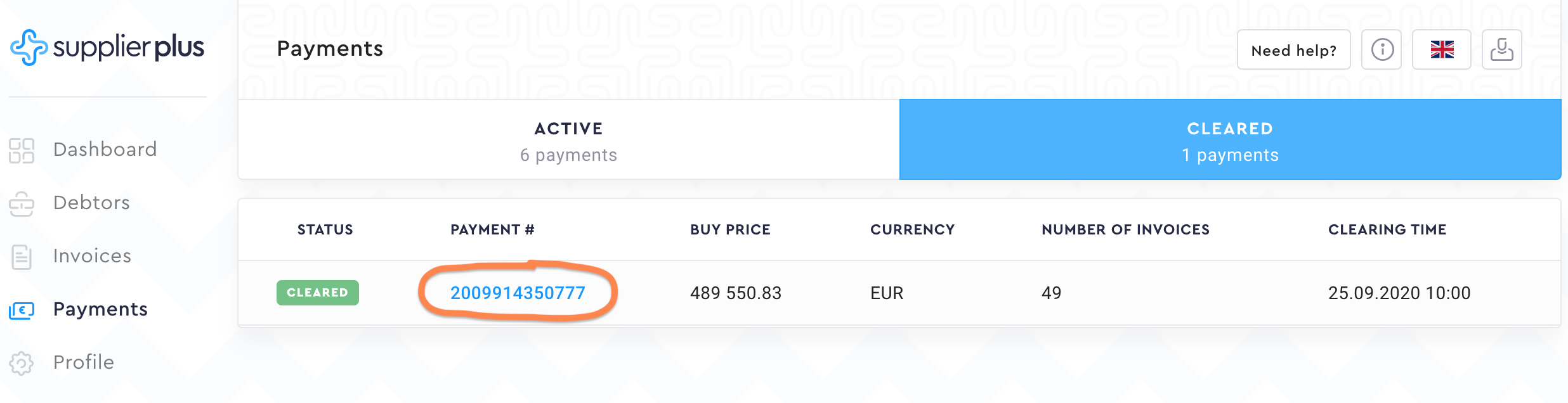Click the Payments euro banknote icon
Image resolution: width=1568 pixels, height=403 pixels.
22,310
